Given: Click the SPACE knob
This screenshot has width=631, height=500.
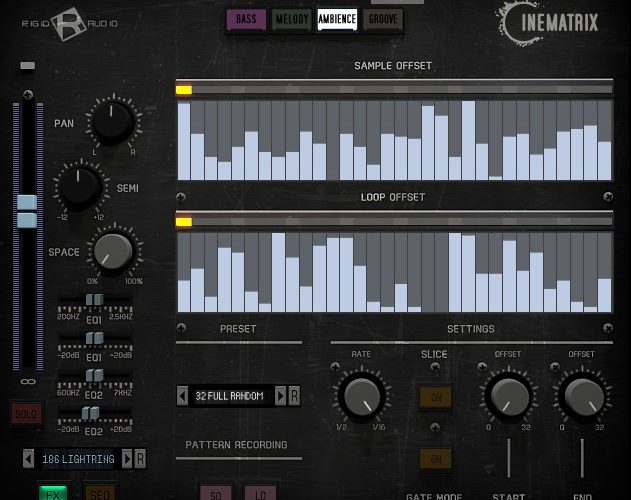Looking at the screenshot, I should click(113, 252).
